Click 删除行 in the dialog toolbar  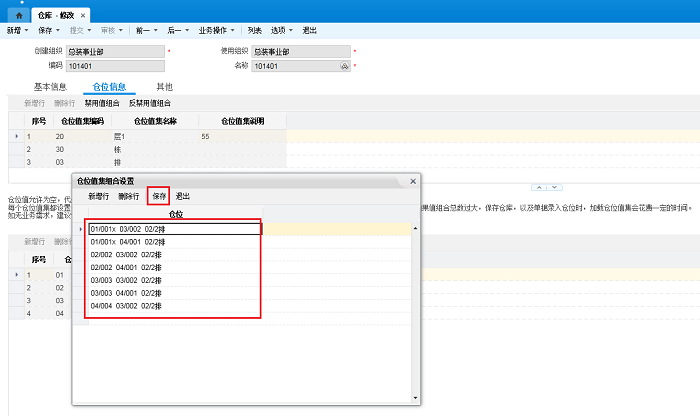tap(129, 196)
